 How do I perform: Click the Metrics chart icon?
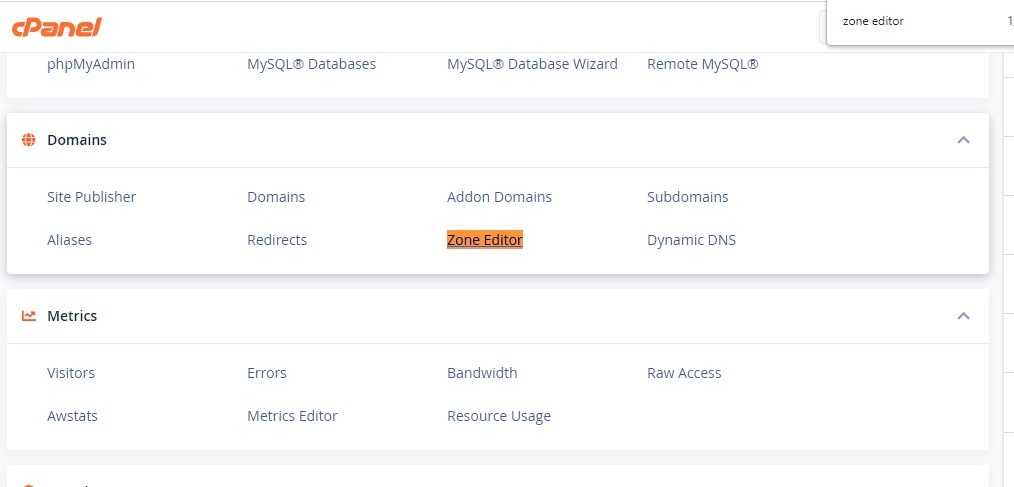click(x=29, y=316)
